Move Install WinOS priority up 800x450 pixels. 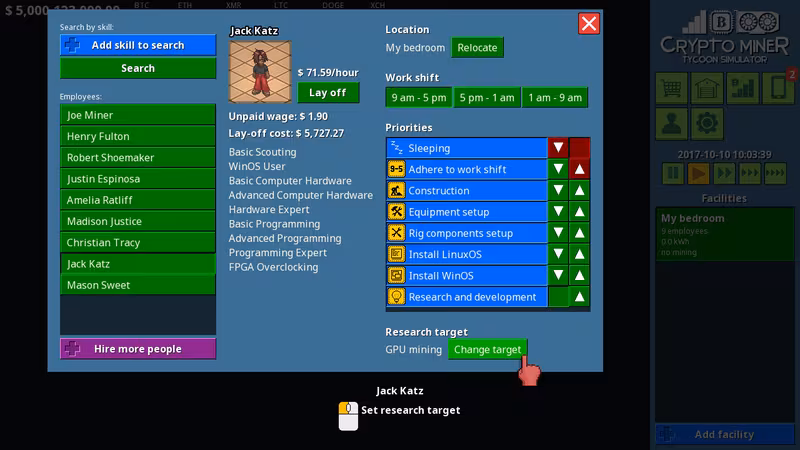click(580, 276)
